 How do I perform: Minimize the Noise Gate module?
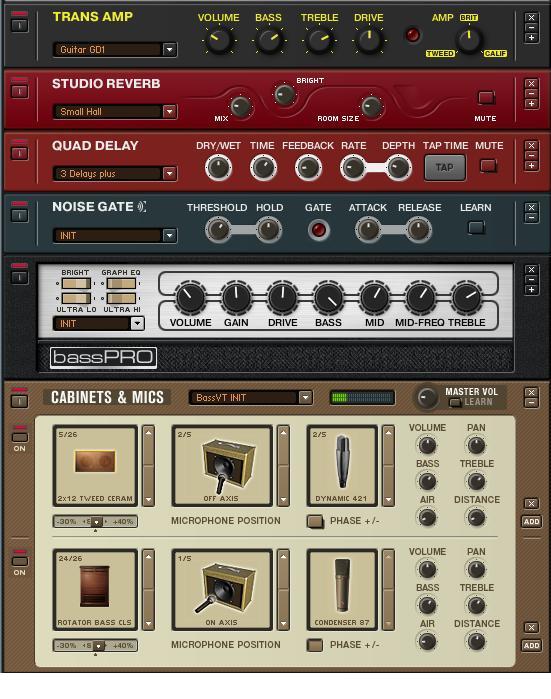pyautogui.click(x=531, y=218)
